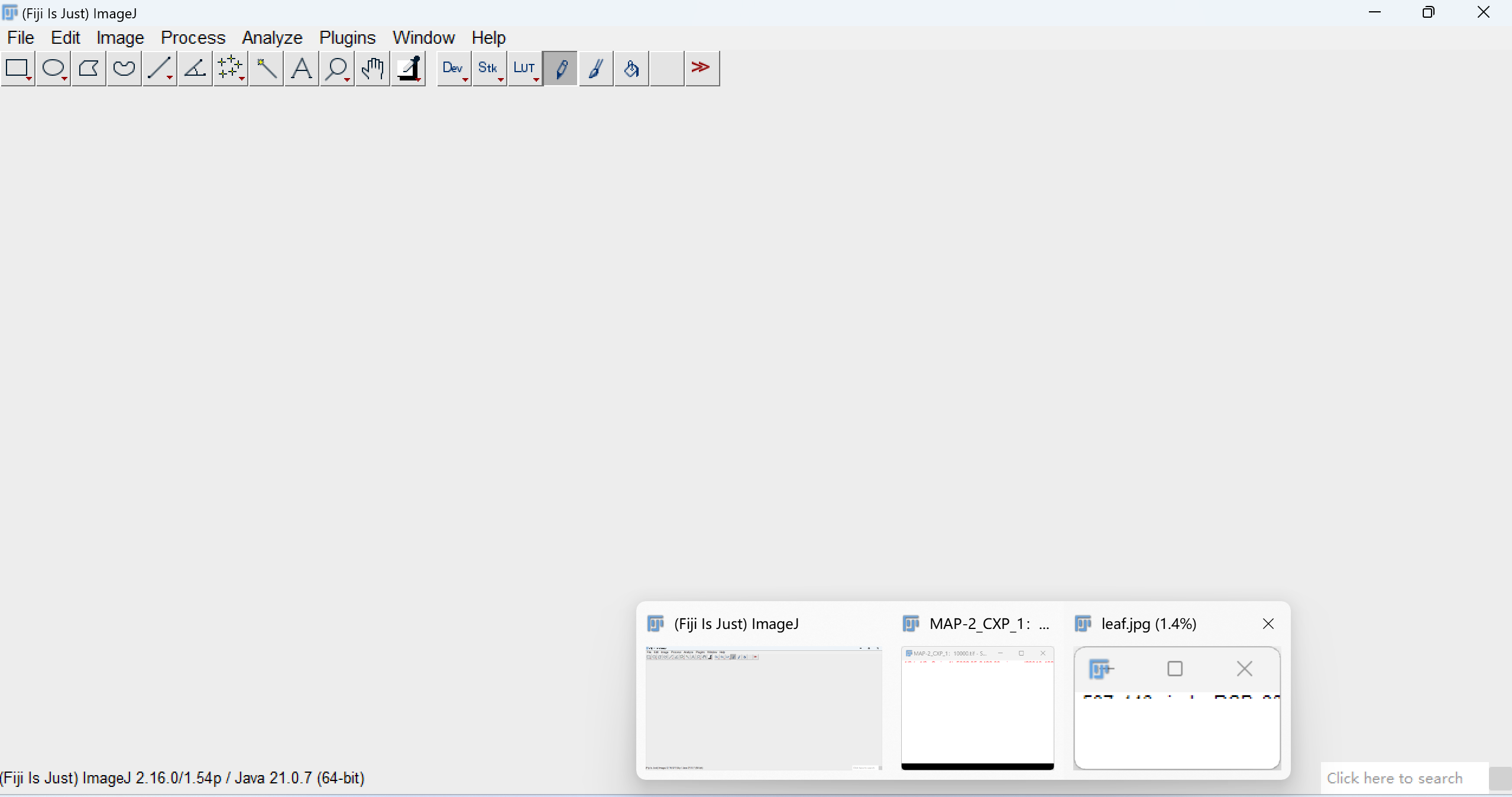Choose the Flood fill tool
The width and height of the screenshot is (1512, 797).
[x=630, y=69]
